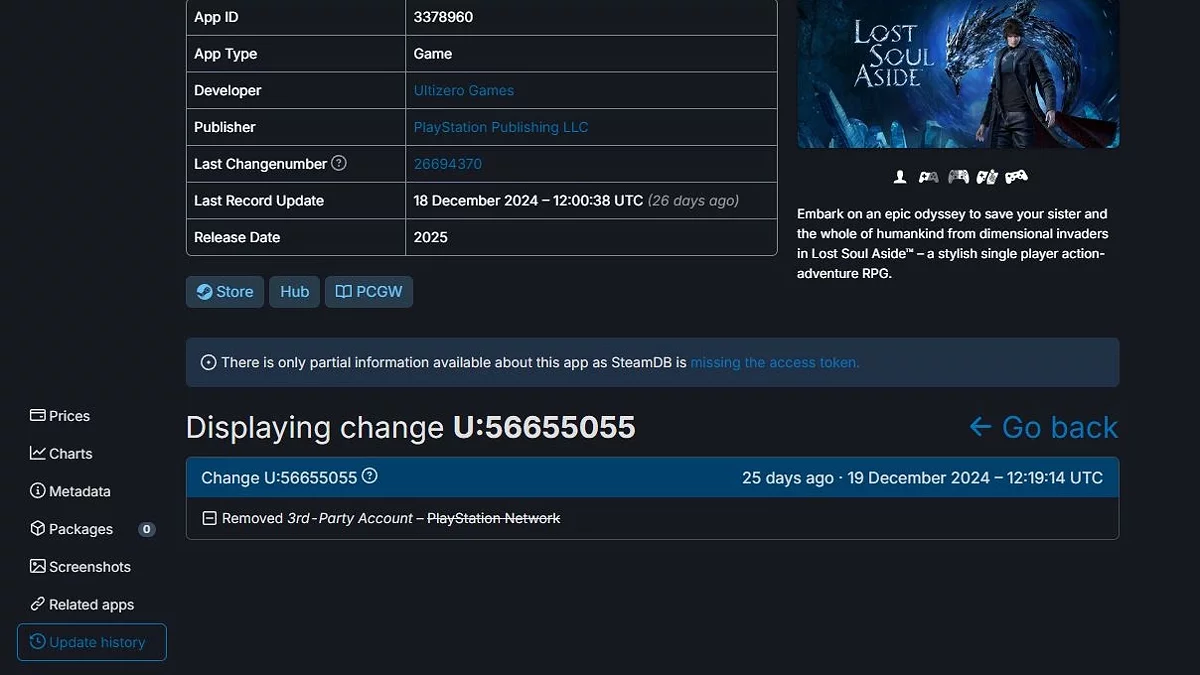Viewport: 1200px width, 675px height.
Task: Open the Charts sidebar section
Action: pos(61,453)
